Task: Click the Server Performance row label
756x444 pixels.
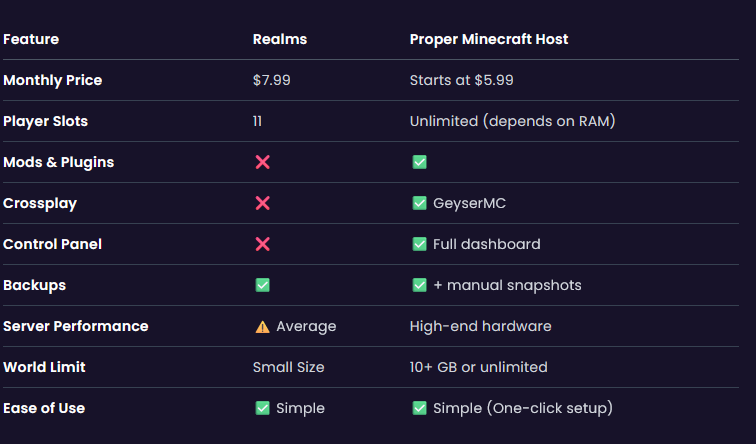Action: [75, 326]
